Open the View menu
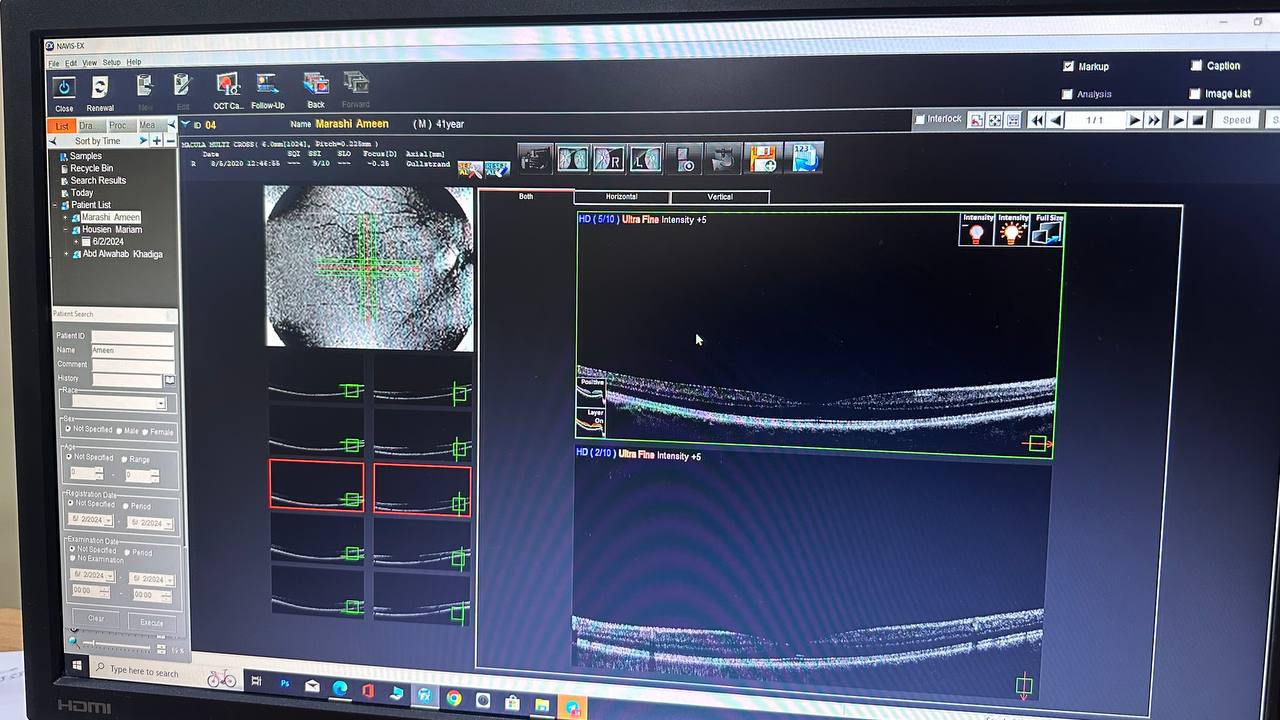The height and width of the screenshot is (720, 1280). click(90, 63)
